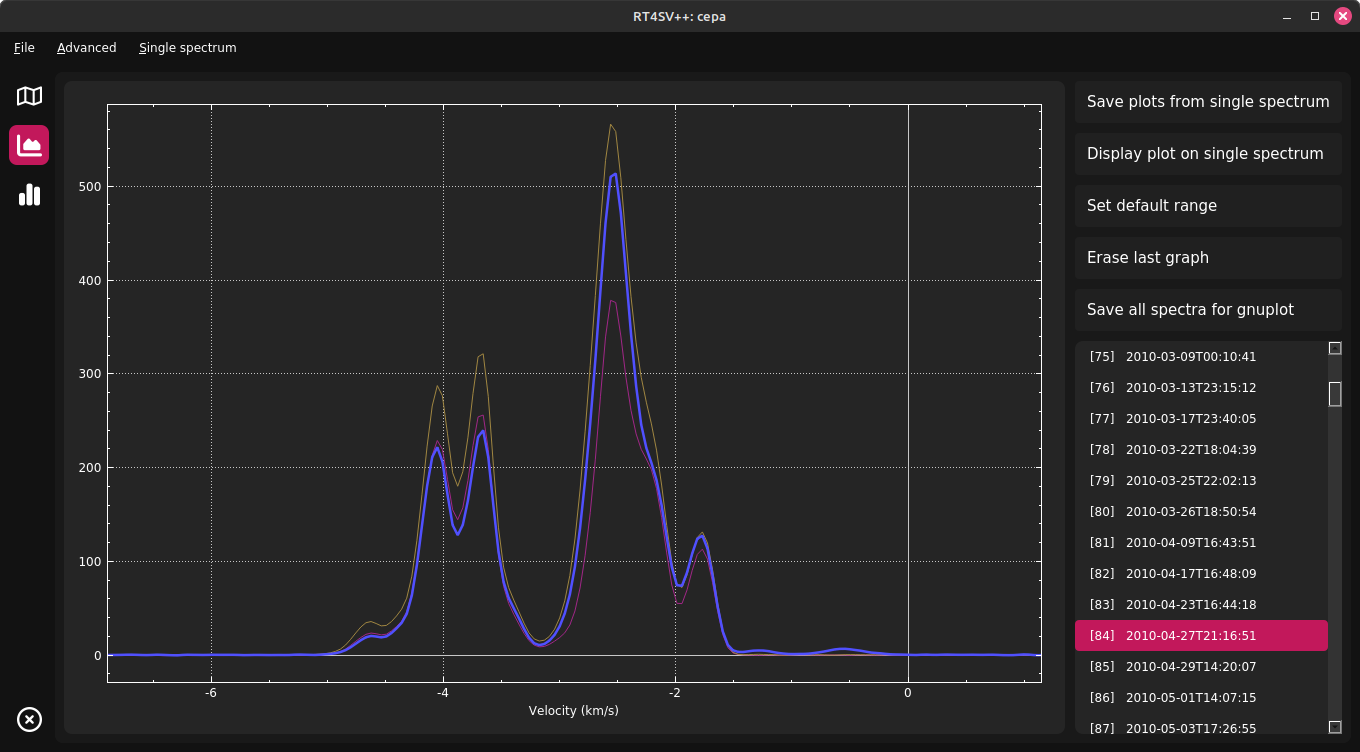Screen dimensions: 1360x752
Task: Click Erase last graph button
Action: pos(1208,258)
